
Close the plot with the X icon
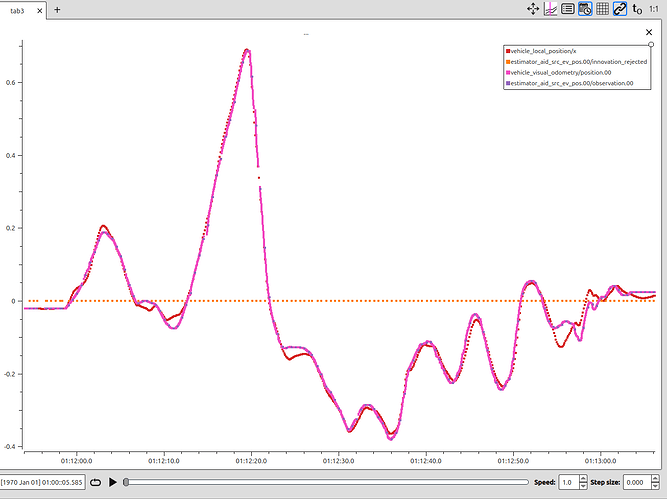650,32
